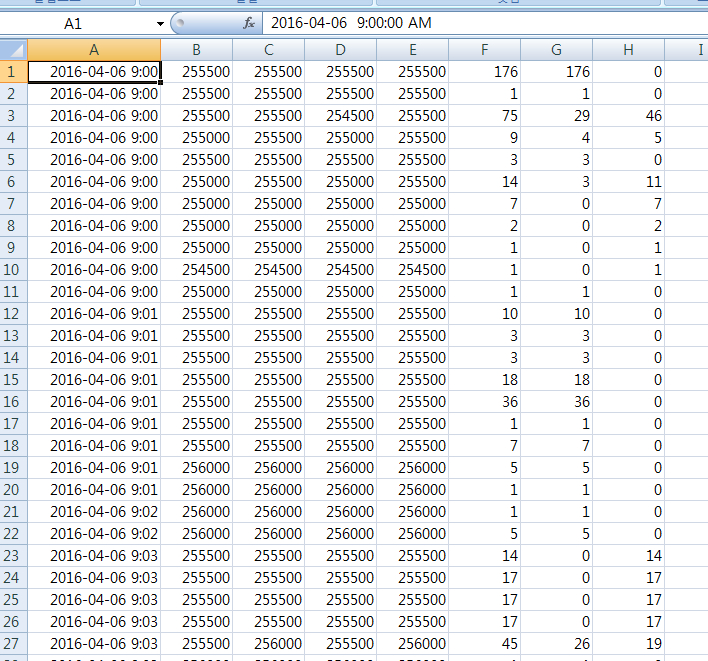Click cell H3 containing 46
The image size is (708, 661).
click(x=628, y=115)
